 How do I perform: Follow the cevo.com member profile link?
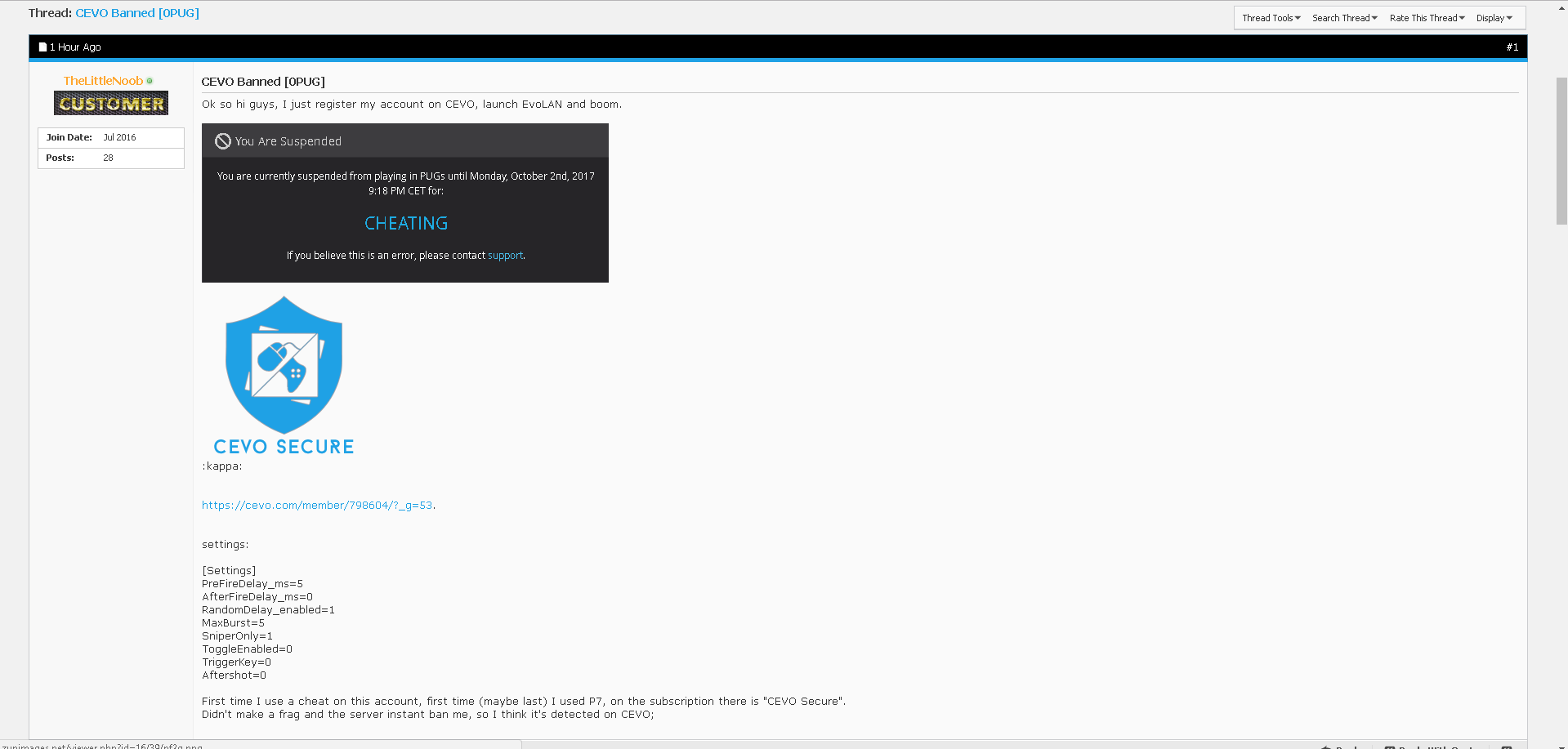tap(317, 506)
